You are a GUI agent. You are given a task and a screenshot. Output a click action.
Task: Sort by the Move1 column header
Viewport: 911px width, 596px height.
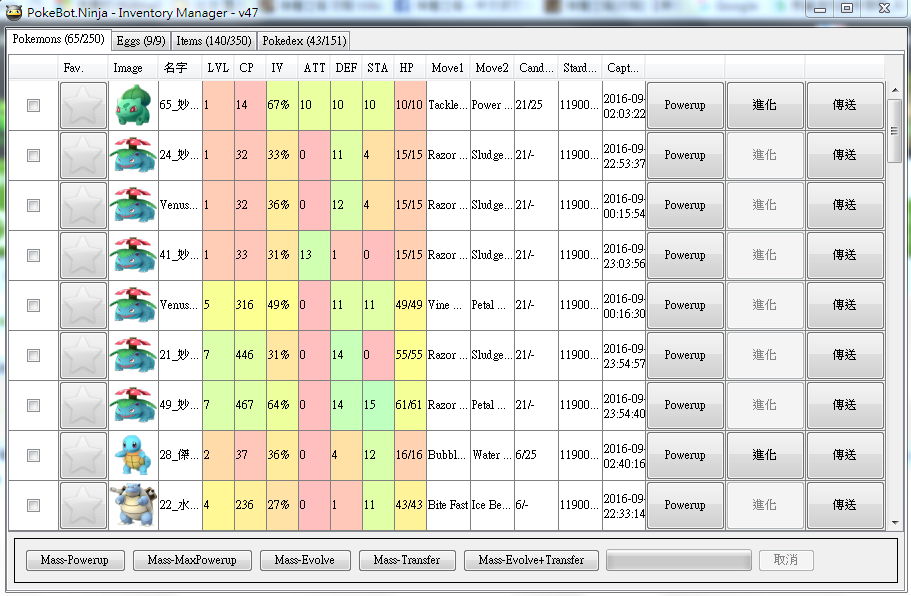point(448,68)
